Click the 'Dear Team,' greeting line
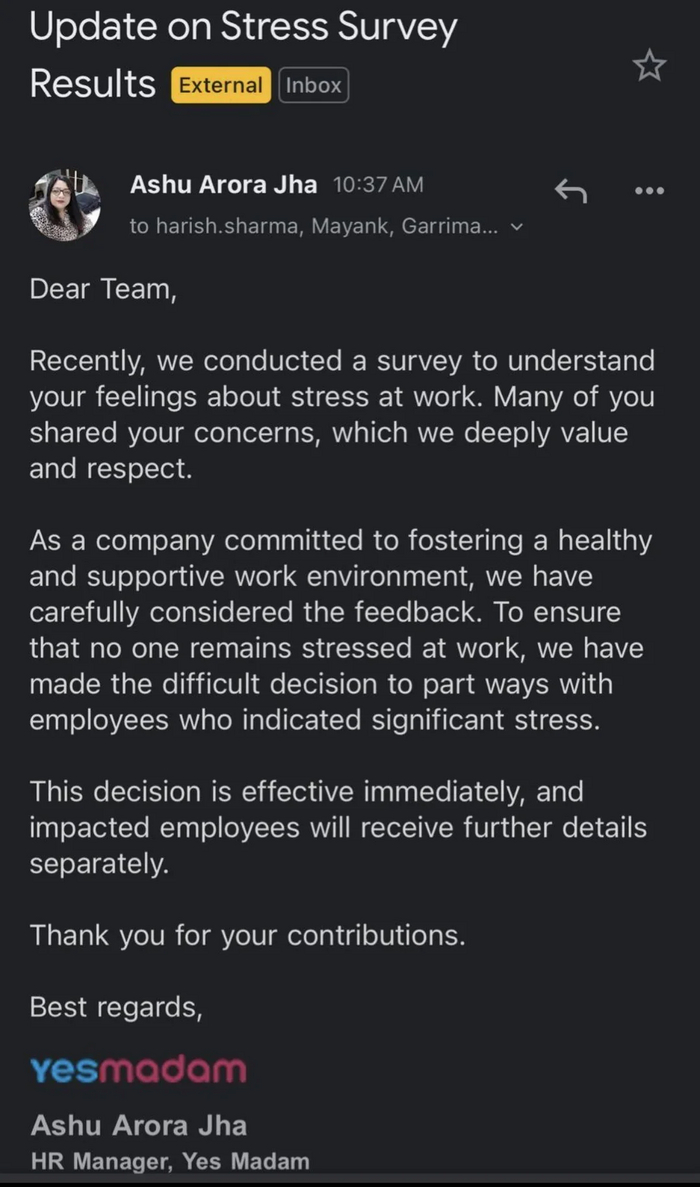This screenshot has width=700, height=1187. coord(103,289)
